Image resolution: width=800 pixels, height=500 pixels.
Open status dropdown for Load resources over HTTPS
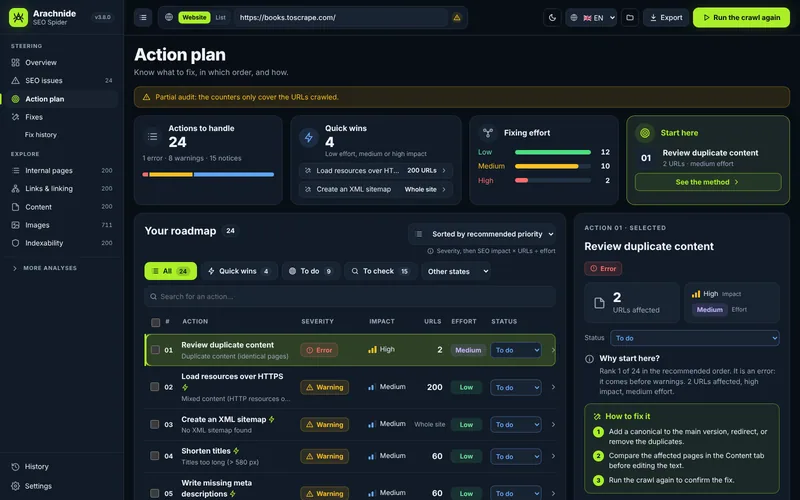pyautogui.click(x=516, y=387)
